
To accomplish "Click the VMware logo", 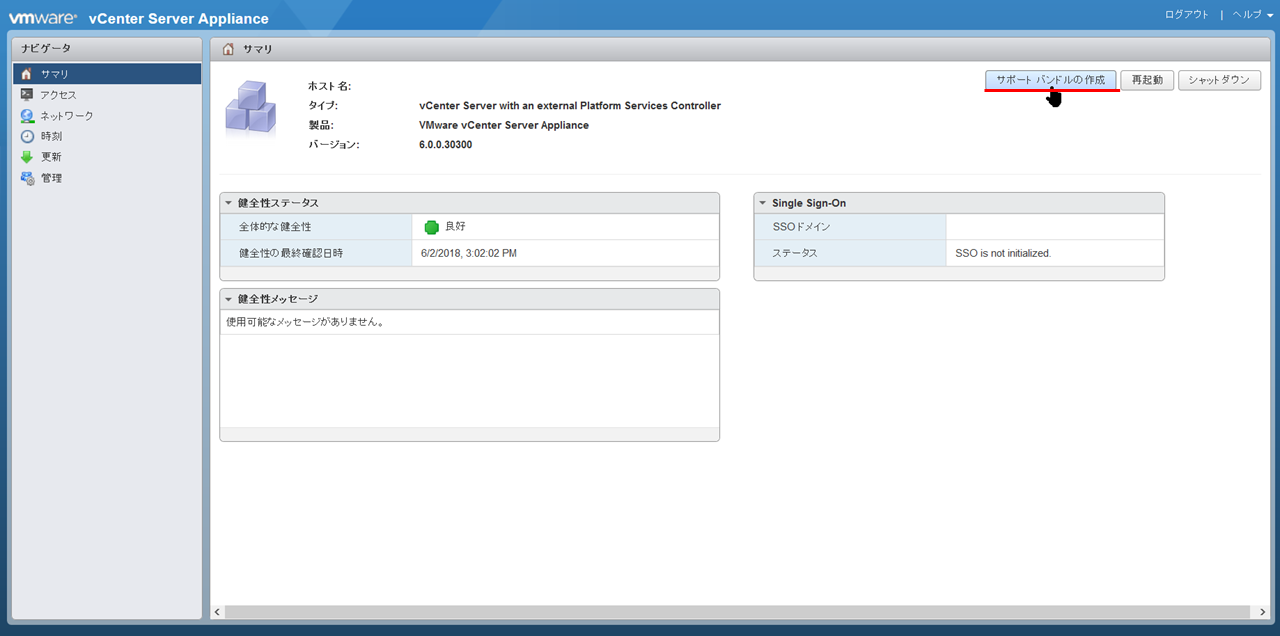I will 43,18.
